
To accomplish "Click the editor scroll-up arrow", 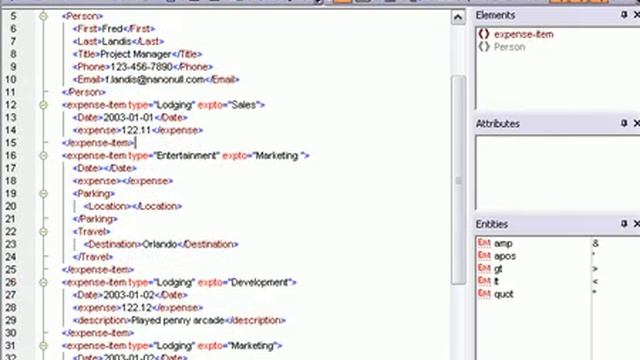I will point(458,17).
